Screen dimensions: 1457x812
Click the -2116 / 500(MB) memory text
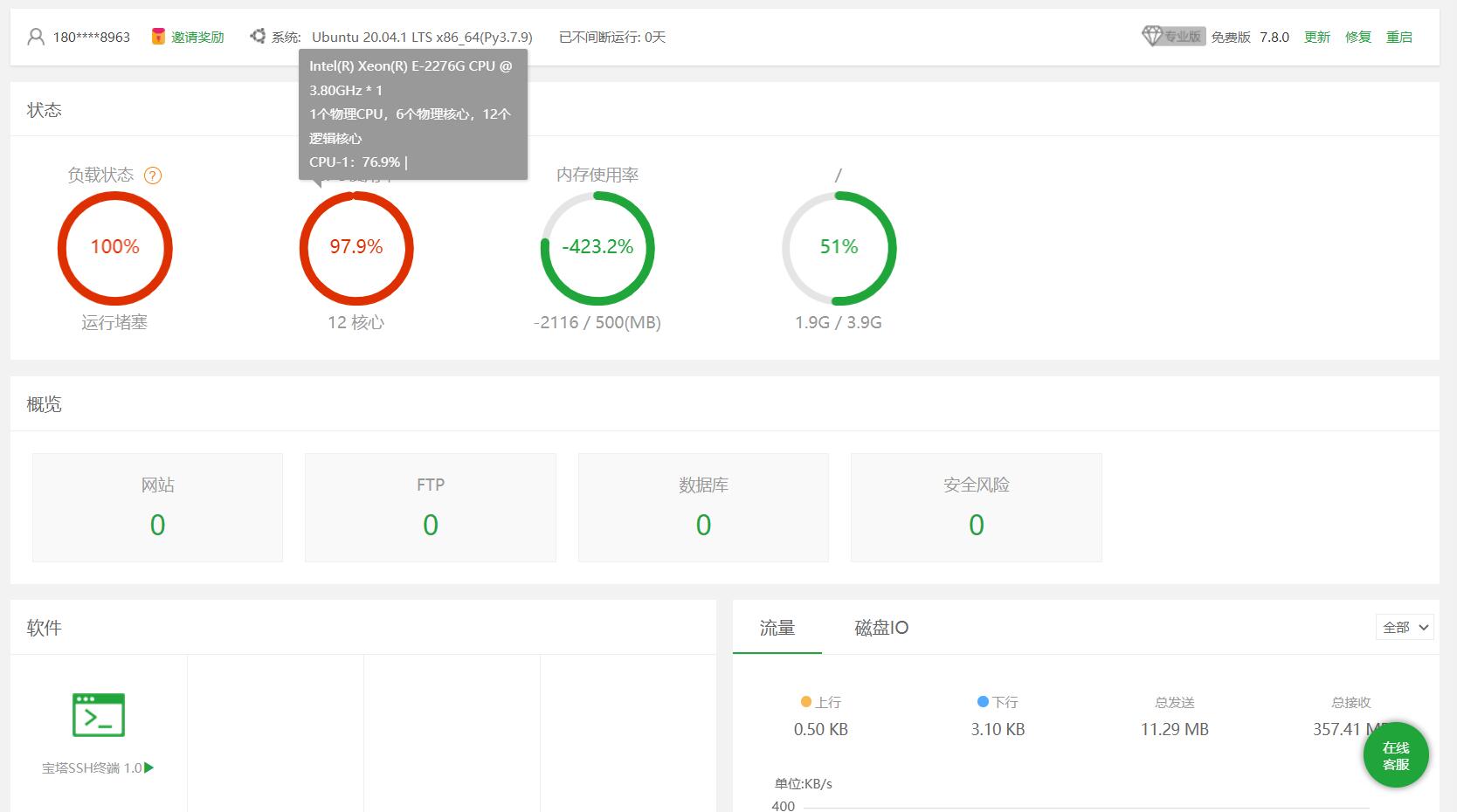coord(597,322)
